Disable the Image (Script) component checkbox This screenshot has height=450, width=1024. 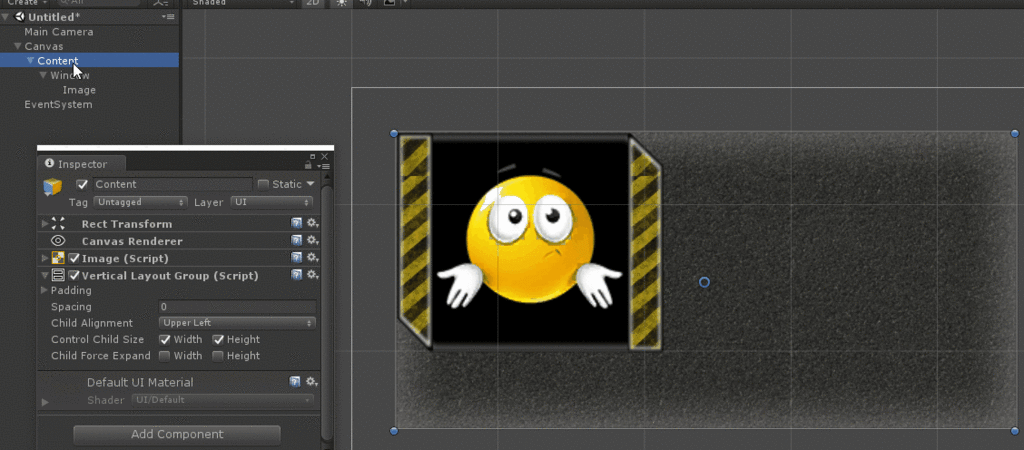click(74, 258)
